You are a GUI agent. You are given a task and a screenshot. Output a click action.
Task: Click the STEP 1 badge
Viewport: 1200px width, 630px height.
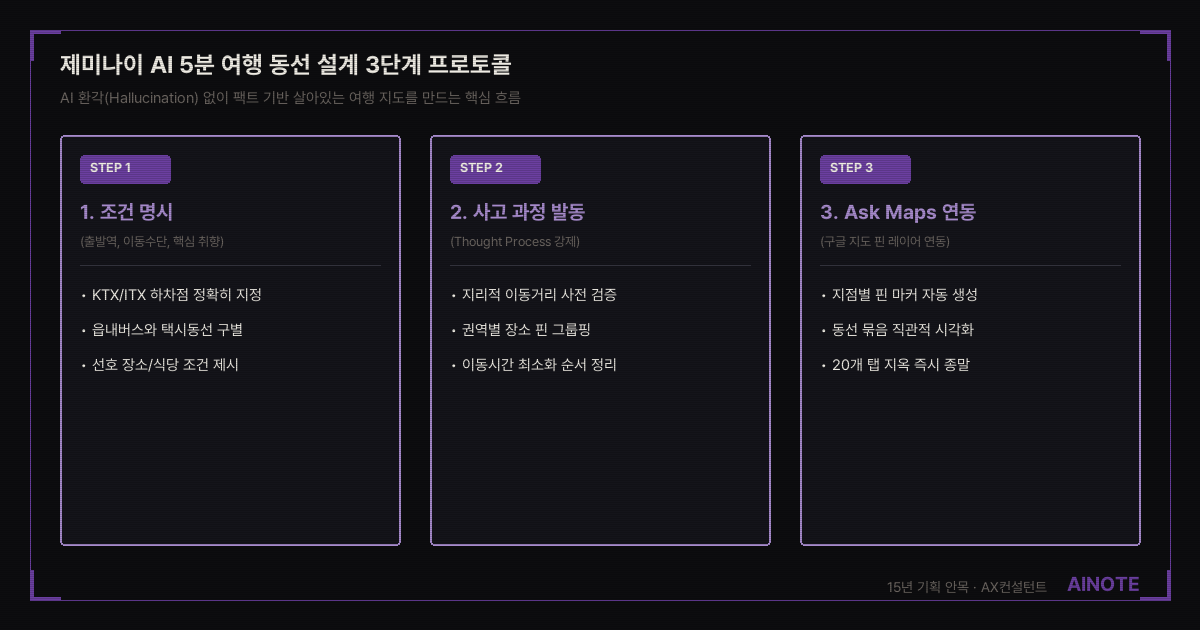pyautogui.click(x=125, y=169)
